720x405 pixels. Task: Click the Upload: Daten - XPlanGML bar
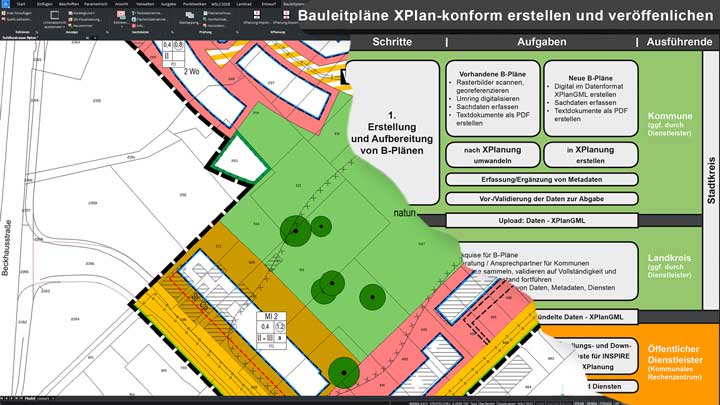542,220
